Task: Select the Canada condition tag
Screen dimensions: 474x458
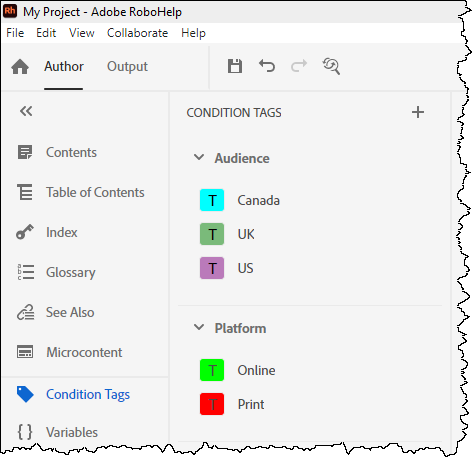Action: (x=258, y=200)
